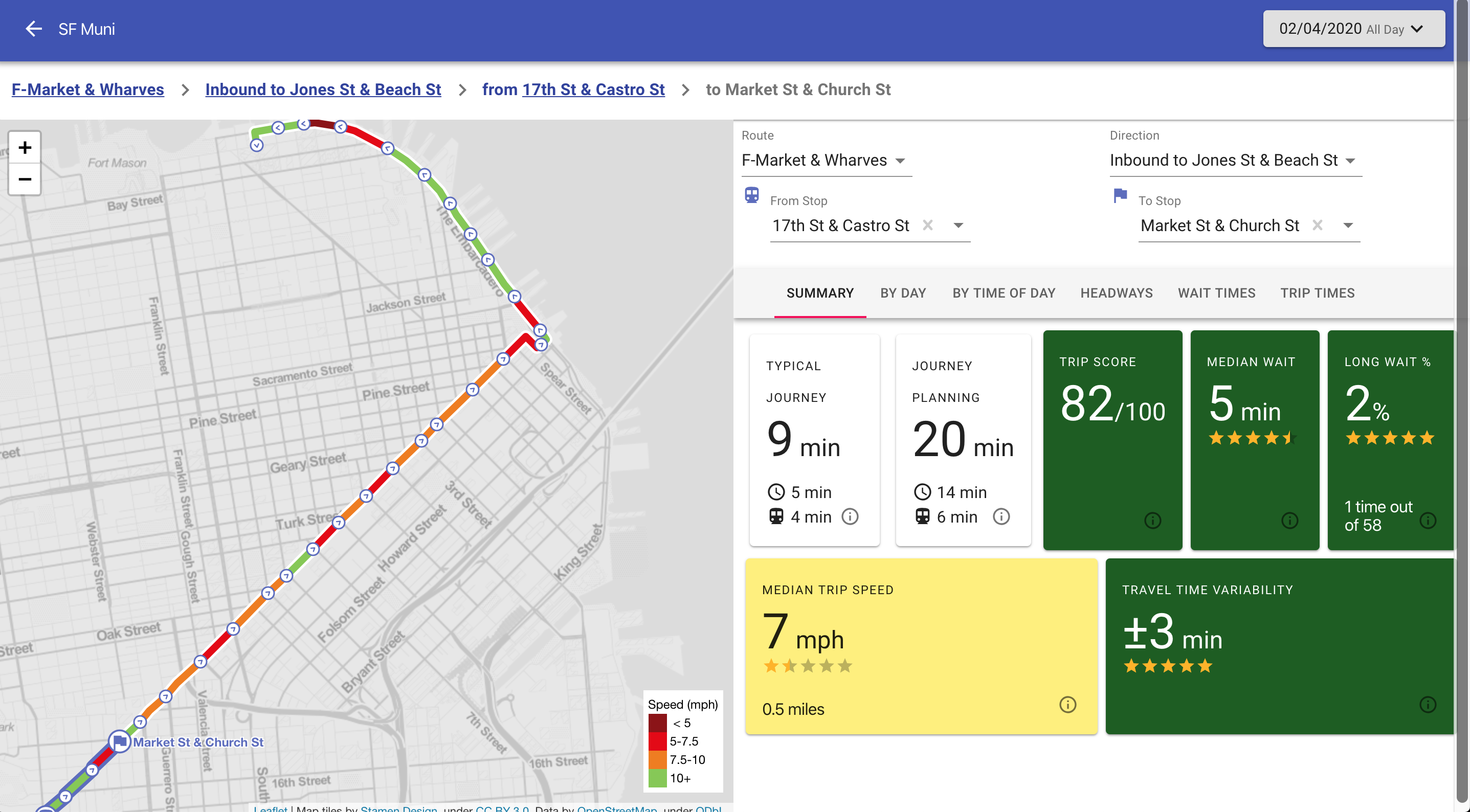Click info icon on Trip Score card
The height and width of the screenshot is (812, 1470).
tap(1152, 520)
